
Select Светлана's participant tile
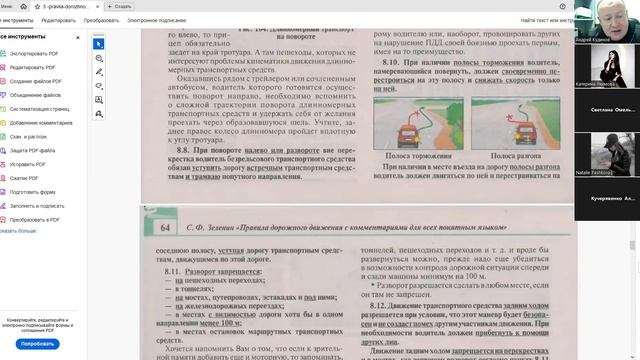click(x=607, y=110)
